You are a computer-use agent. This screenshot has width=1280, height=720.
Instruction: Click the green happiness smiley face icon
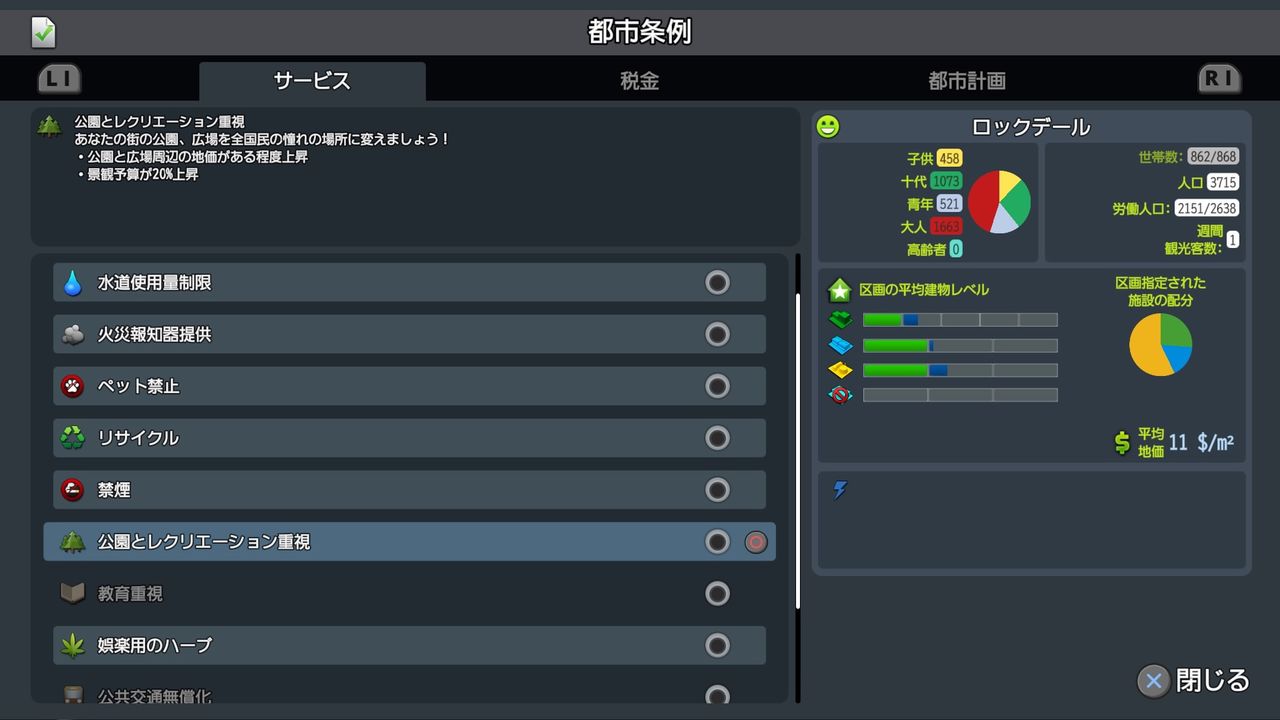[x=828, y=127]
